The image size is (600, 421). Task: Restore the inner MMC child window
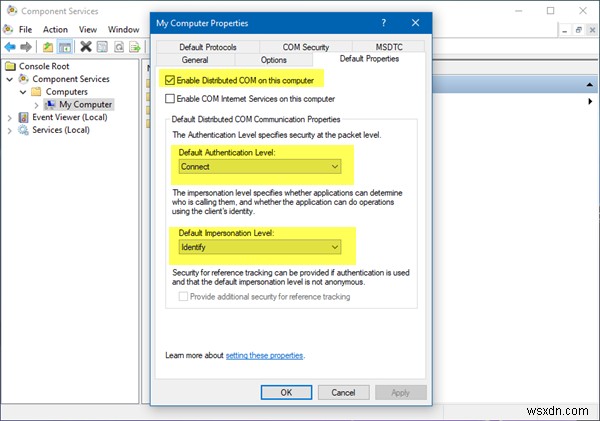click(579, 30)
